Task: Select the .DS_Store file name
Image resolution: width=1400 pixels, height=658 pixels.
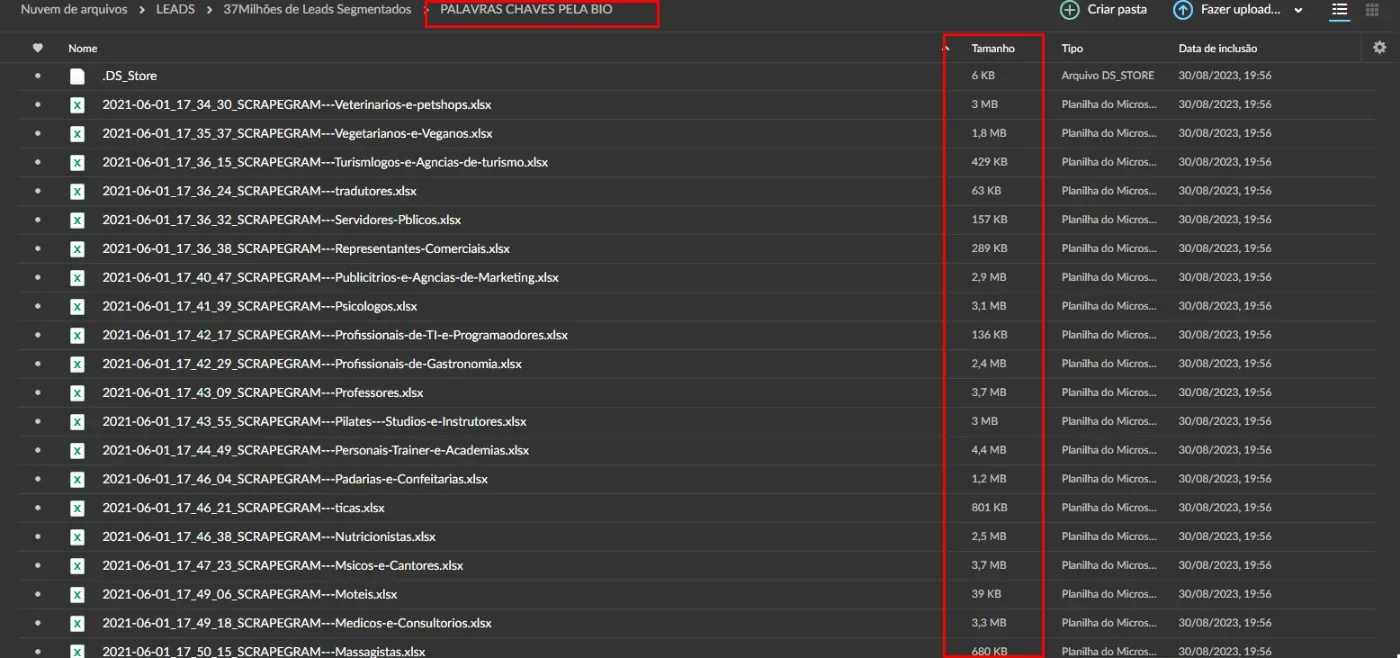Action: click(130, 76)
